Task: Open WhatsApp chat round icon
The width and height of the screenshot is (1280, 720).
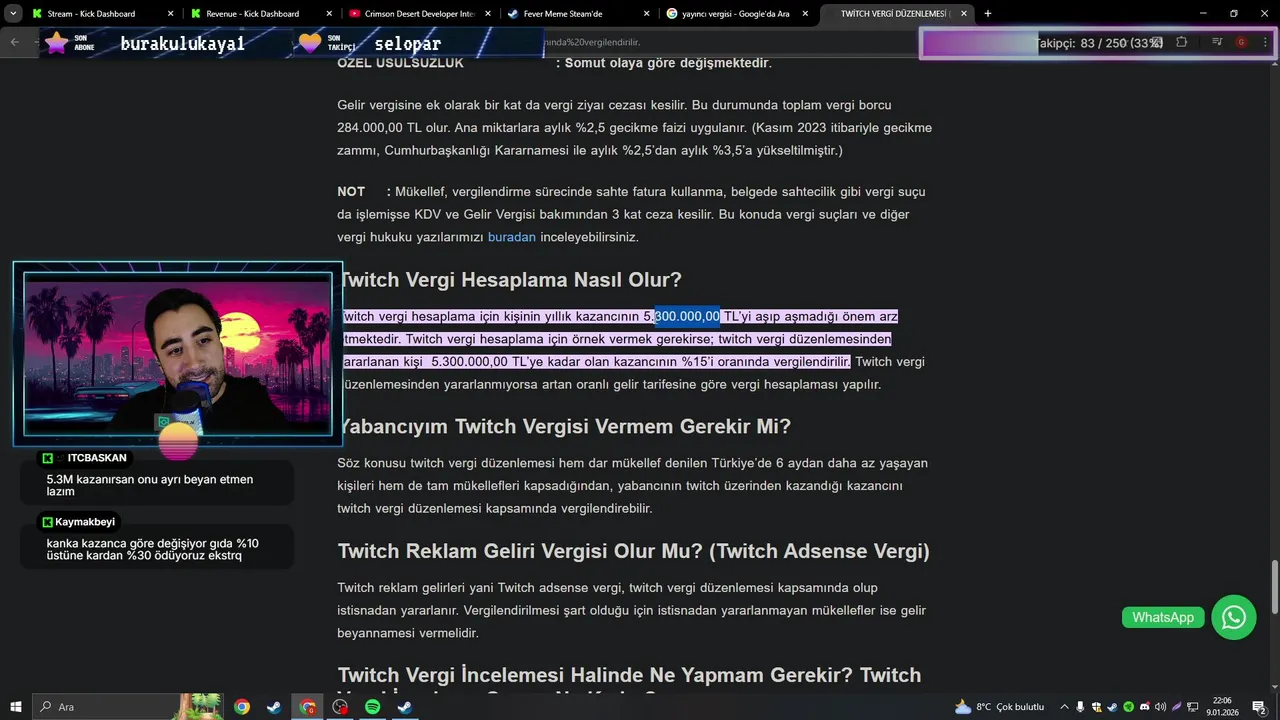Action: [x=1234, y=617]
